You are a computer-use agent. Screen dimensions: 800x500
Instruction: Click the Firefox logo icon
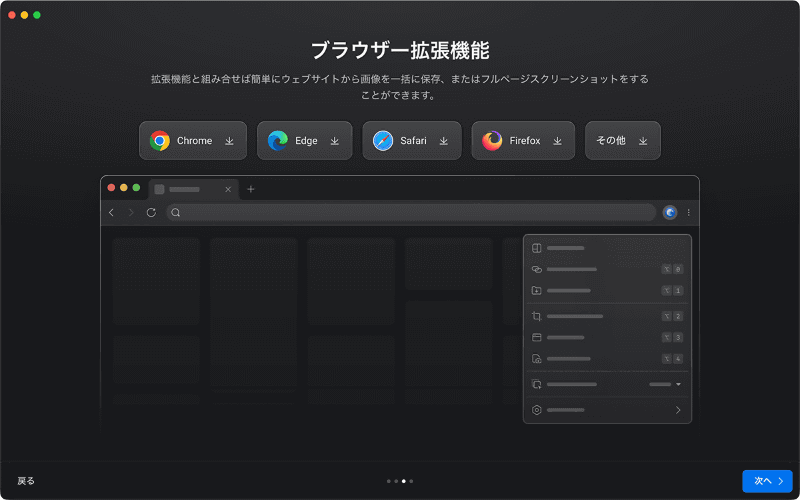(x=492, y=141)
